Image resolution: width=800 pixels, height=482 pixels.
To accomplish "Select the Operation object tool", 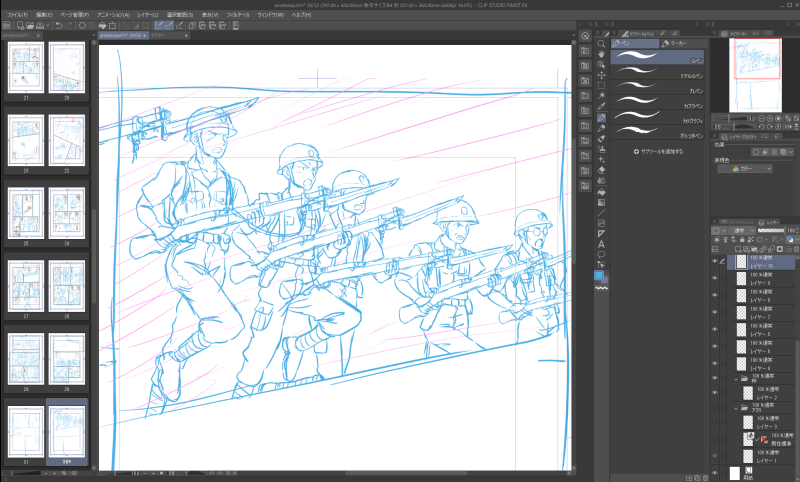I will pos(601,65).
